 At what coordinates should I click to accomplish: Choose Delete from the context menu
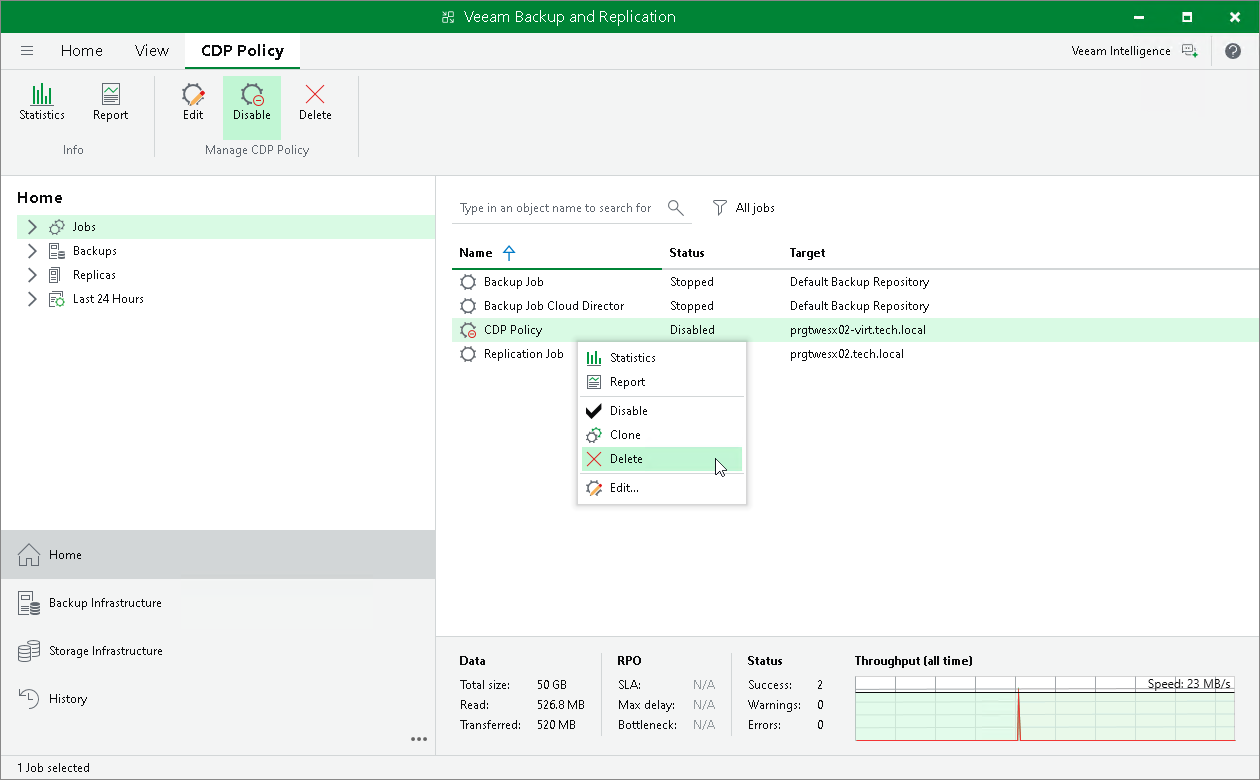(x=661, y=459)
